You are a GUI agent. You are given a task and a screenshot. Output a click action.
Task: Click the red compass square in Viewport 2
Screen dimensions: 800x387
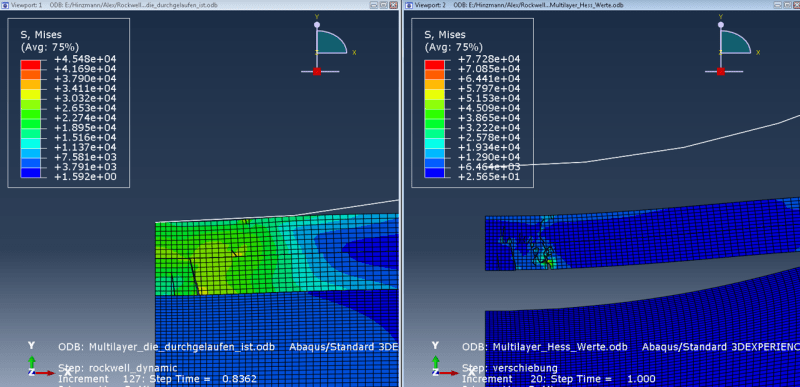pos(720,71)
